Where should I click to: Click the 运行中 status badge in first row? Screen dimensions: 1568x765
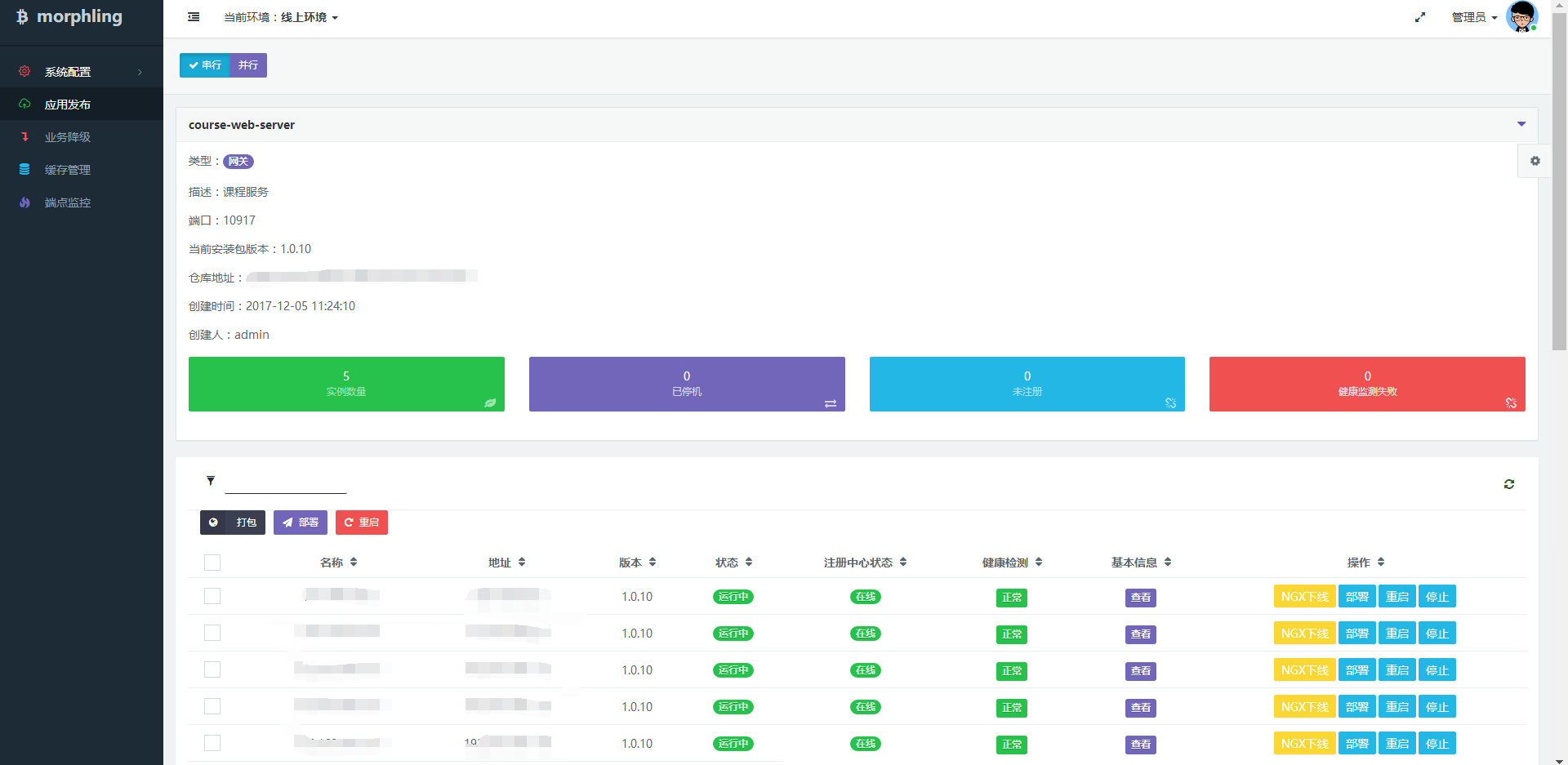(733, 597)
